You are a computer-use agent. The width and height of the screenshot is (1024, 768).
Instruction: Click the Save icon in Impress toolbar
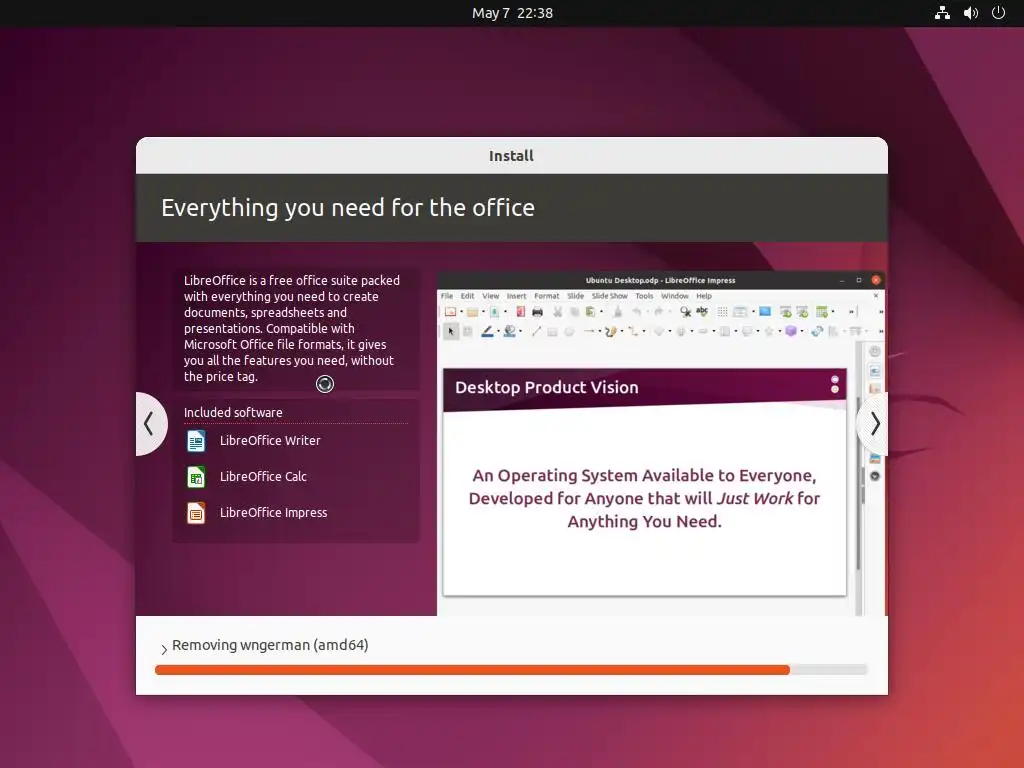tap(494, 312)
